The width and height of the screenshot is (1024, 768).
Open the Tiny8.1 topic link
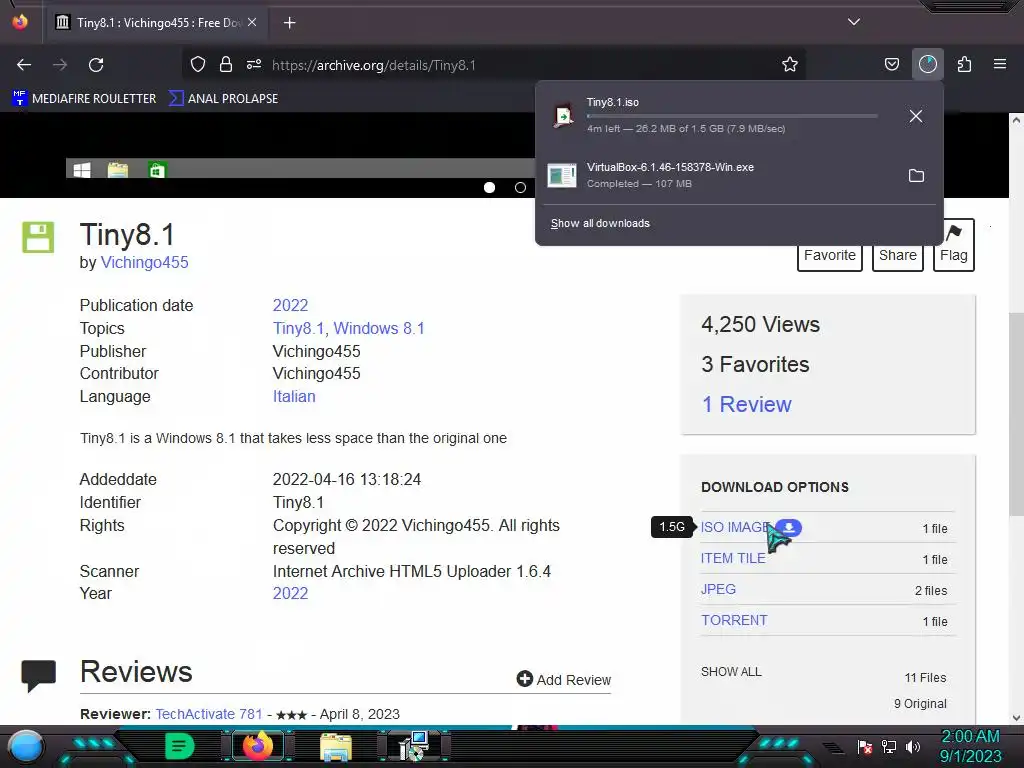(298, 328)
